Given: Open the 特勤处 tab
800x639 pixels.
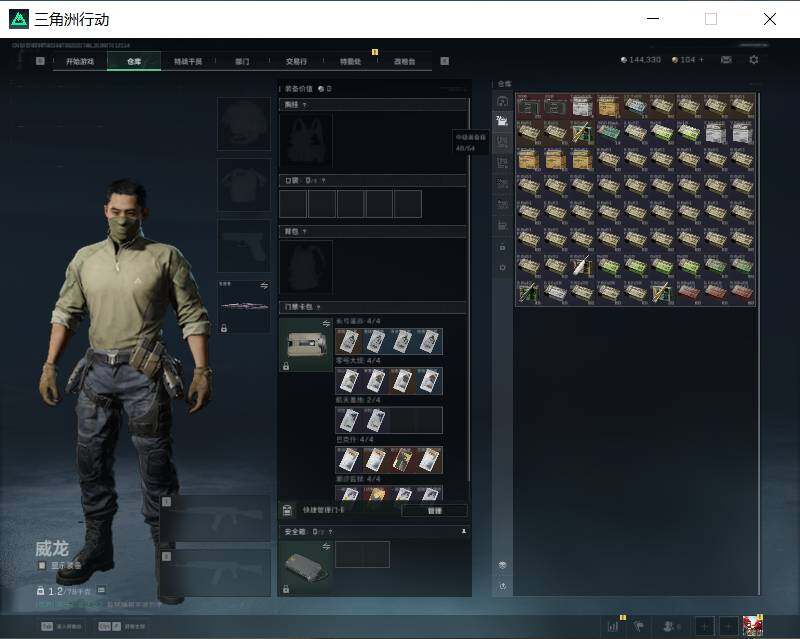Looking at the screenshot, I should (x=351, y=61).
